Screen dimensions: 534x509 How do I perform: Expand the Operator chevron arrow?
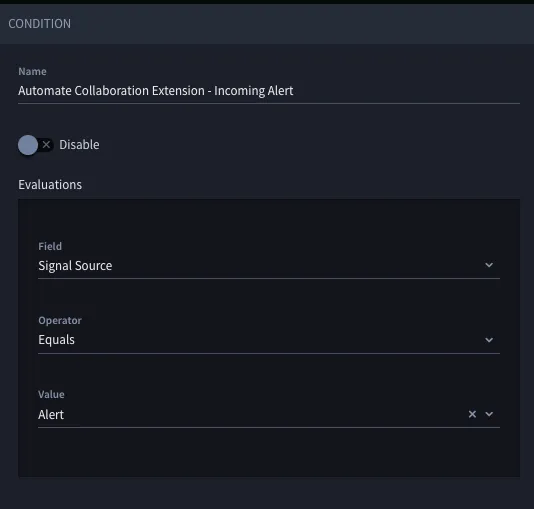[x=489, y=340]
